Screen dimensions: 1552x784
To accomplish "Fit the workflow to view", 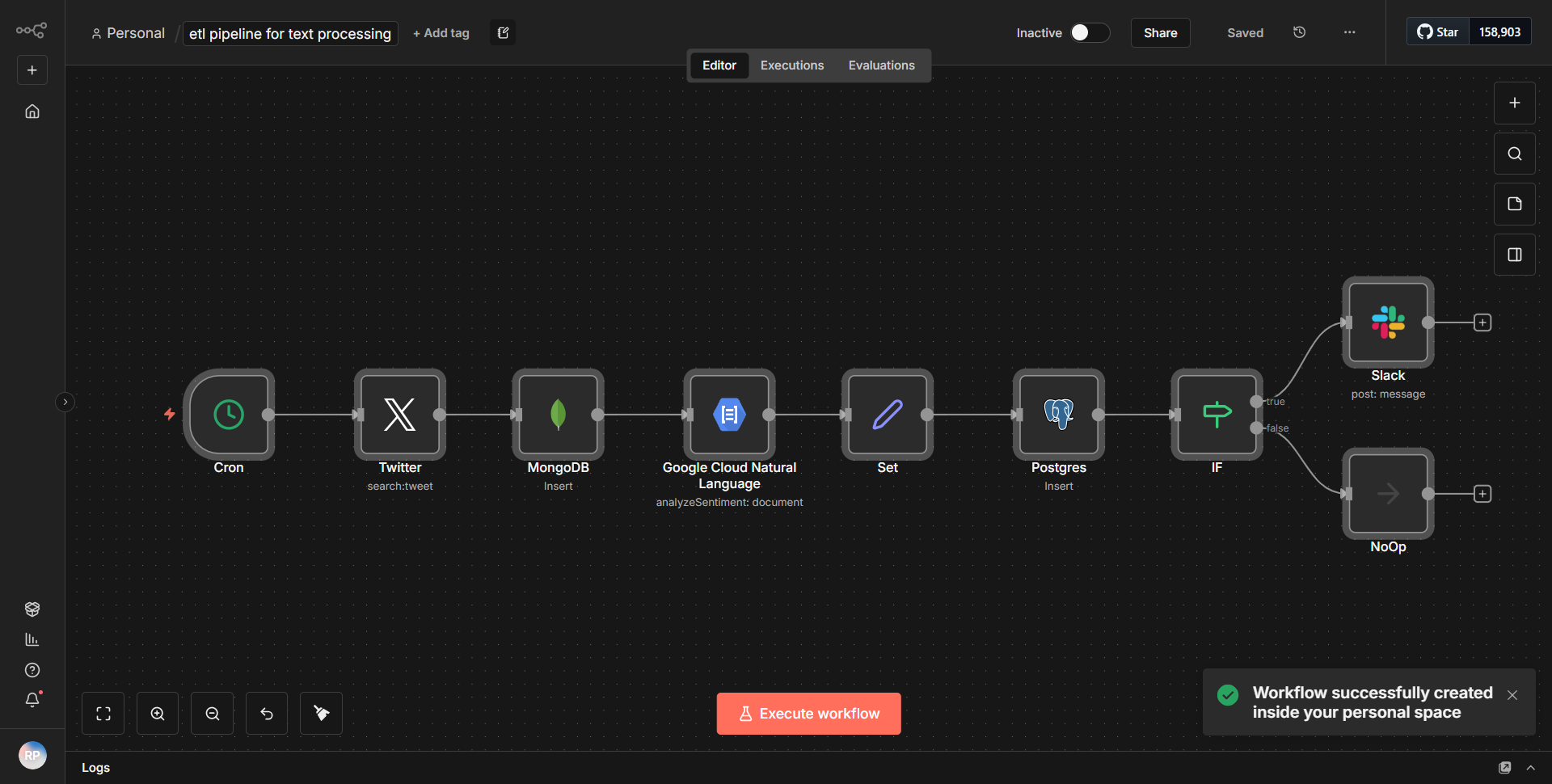I will [103, 713].
